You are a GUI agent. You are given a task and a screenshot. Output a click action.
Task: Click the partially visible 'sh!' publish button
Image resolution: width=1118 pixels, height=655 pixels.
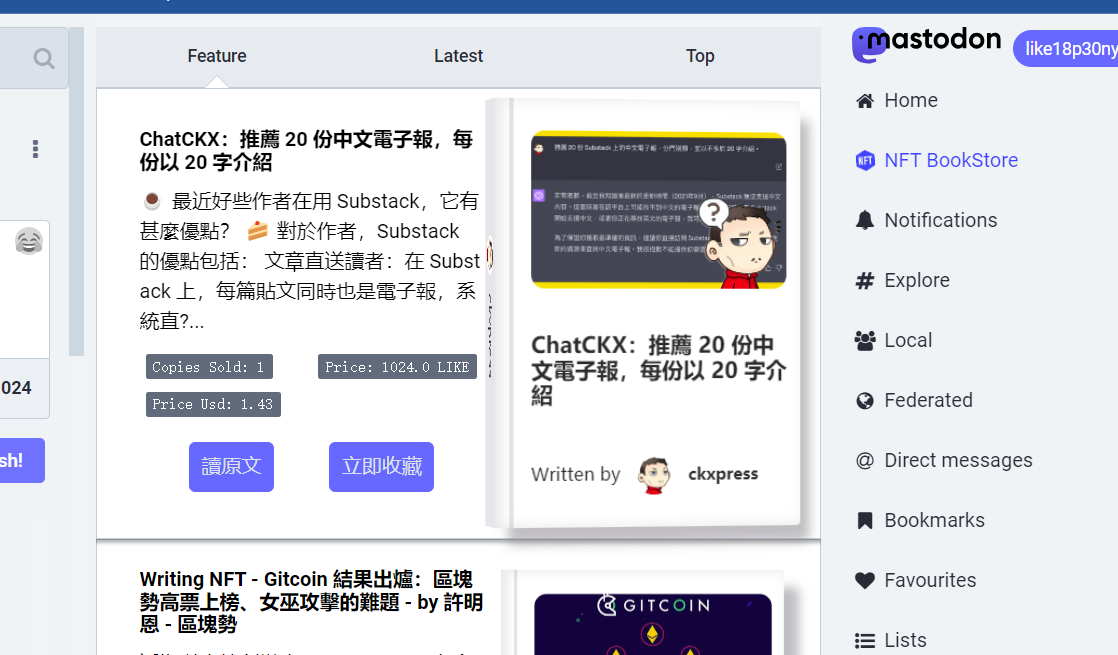(x=21, y=460)
